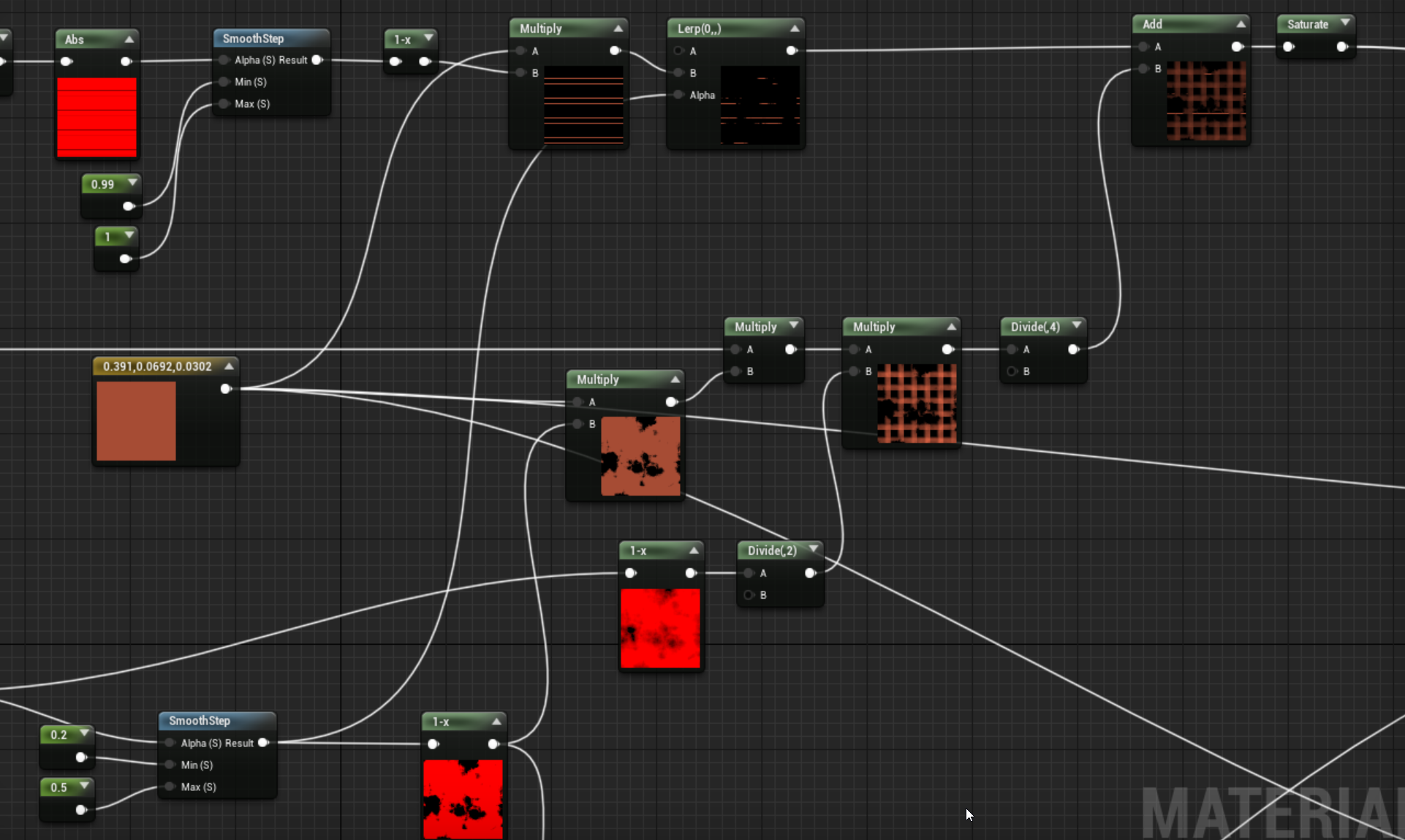This screenshot has height=840, width=1405.
Task: Select the bottom SmoothStep node title
Action: tap(200, 721)
